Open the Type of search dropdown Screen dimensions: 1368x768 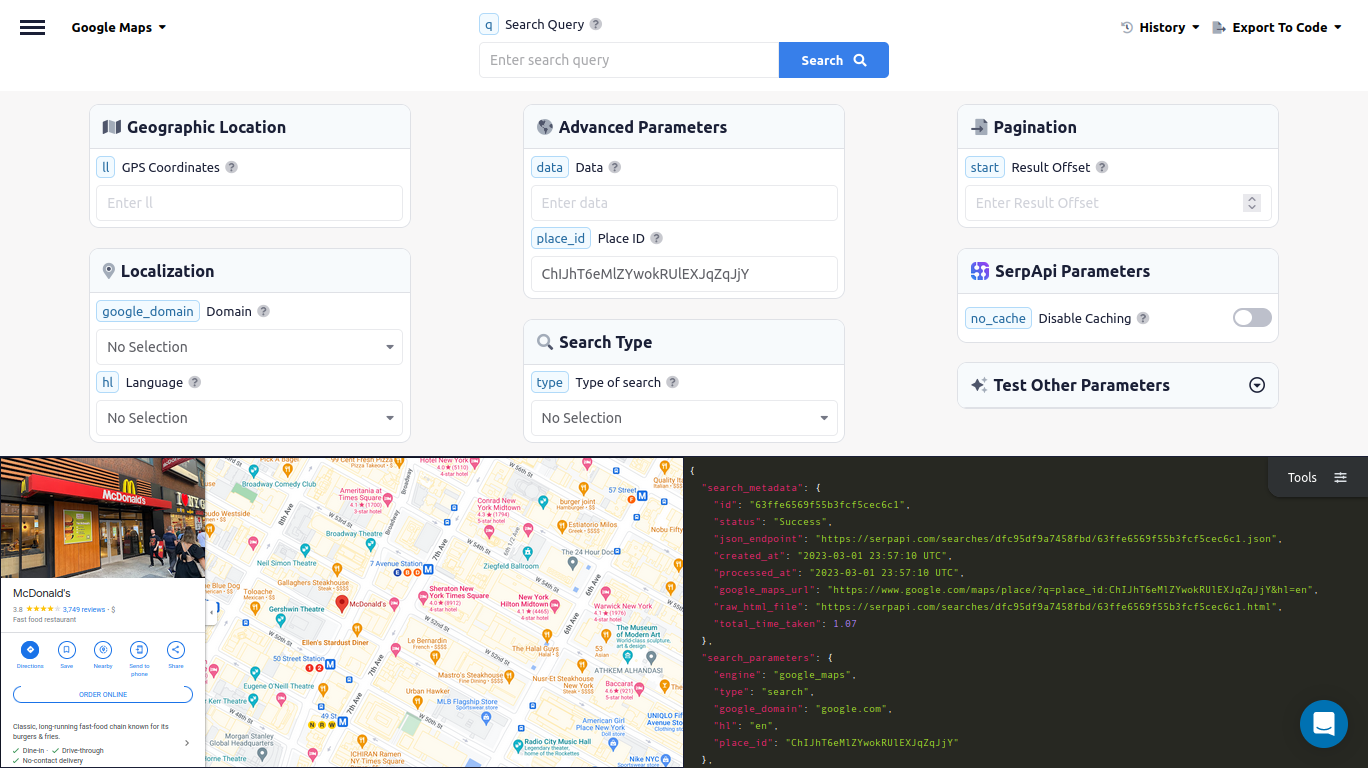click(x=684, y=418)
